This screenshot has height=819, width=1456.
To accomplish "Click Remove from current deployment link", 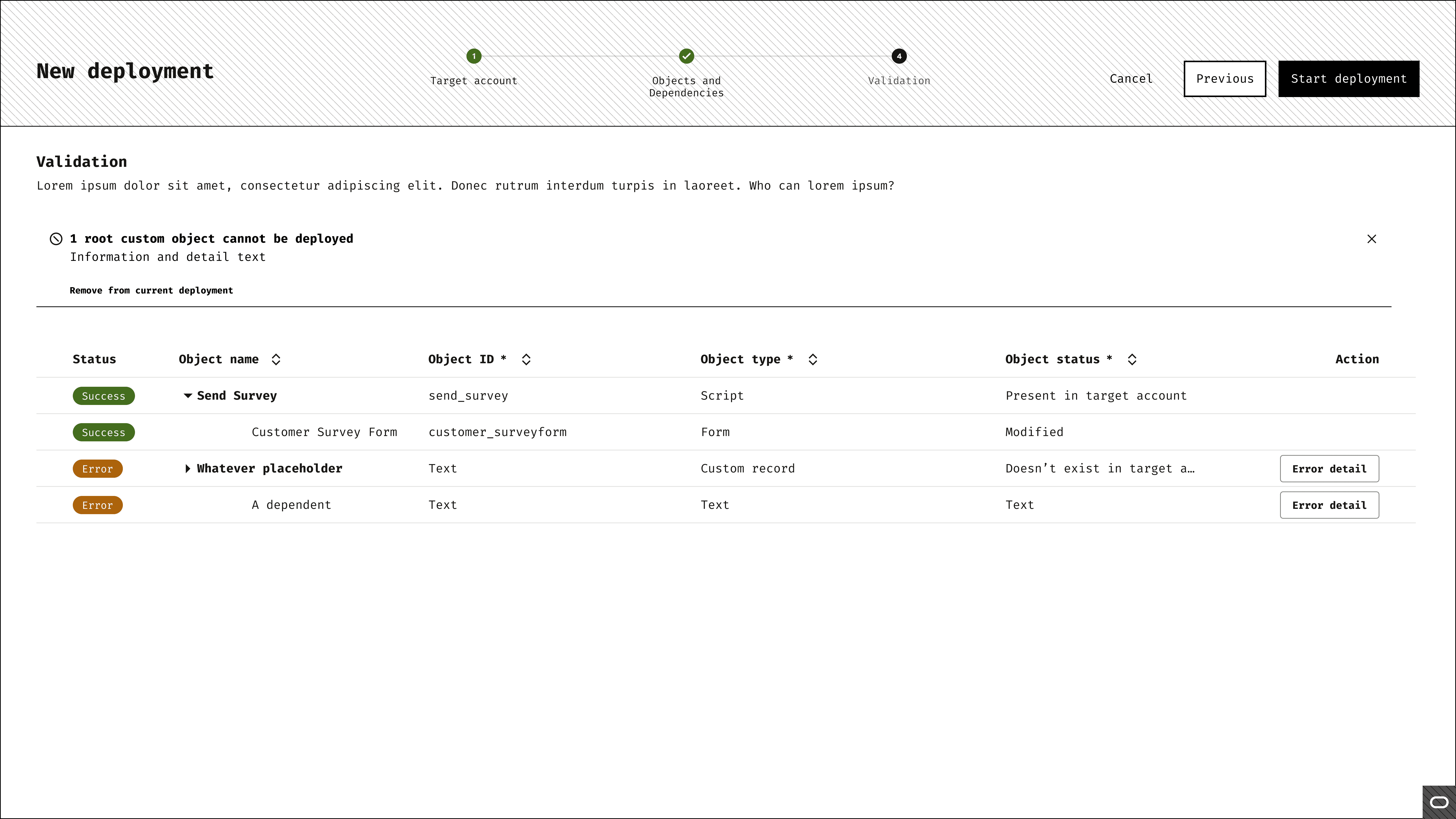I will pos(151,290).
